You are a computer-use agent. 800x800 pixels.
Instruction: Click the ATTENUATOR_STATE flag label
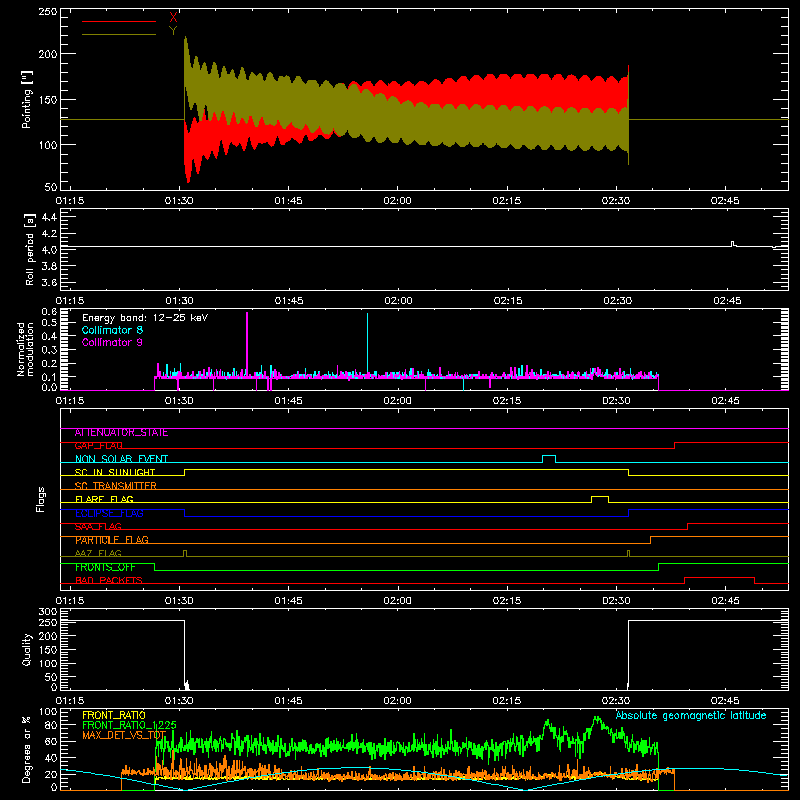(x=121, y=433)
